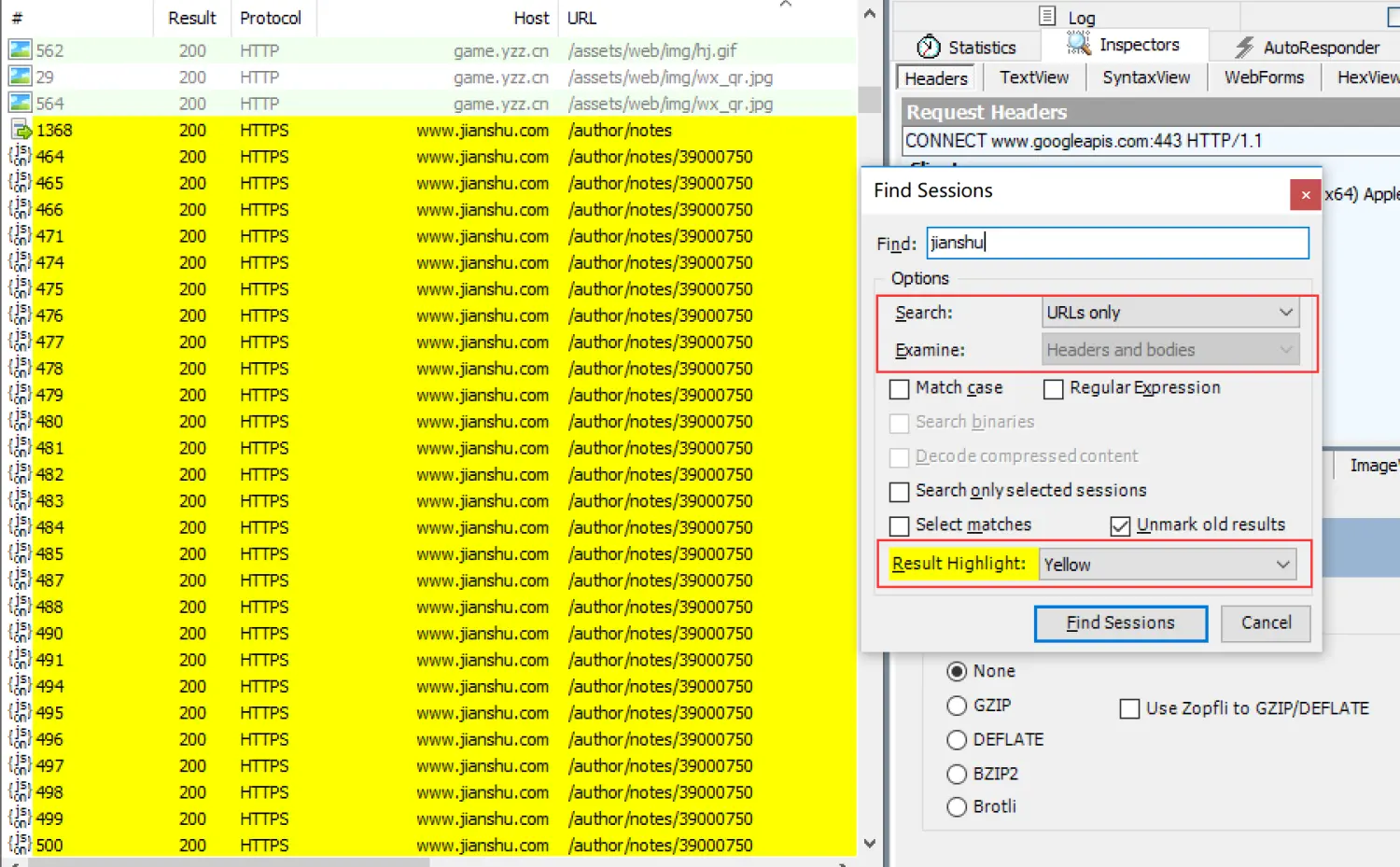Click the JSON icon of session 476
Screen dimensions: 1400x867
tap(20, 315)
